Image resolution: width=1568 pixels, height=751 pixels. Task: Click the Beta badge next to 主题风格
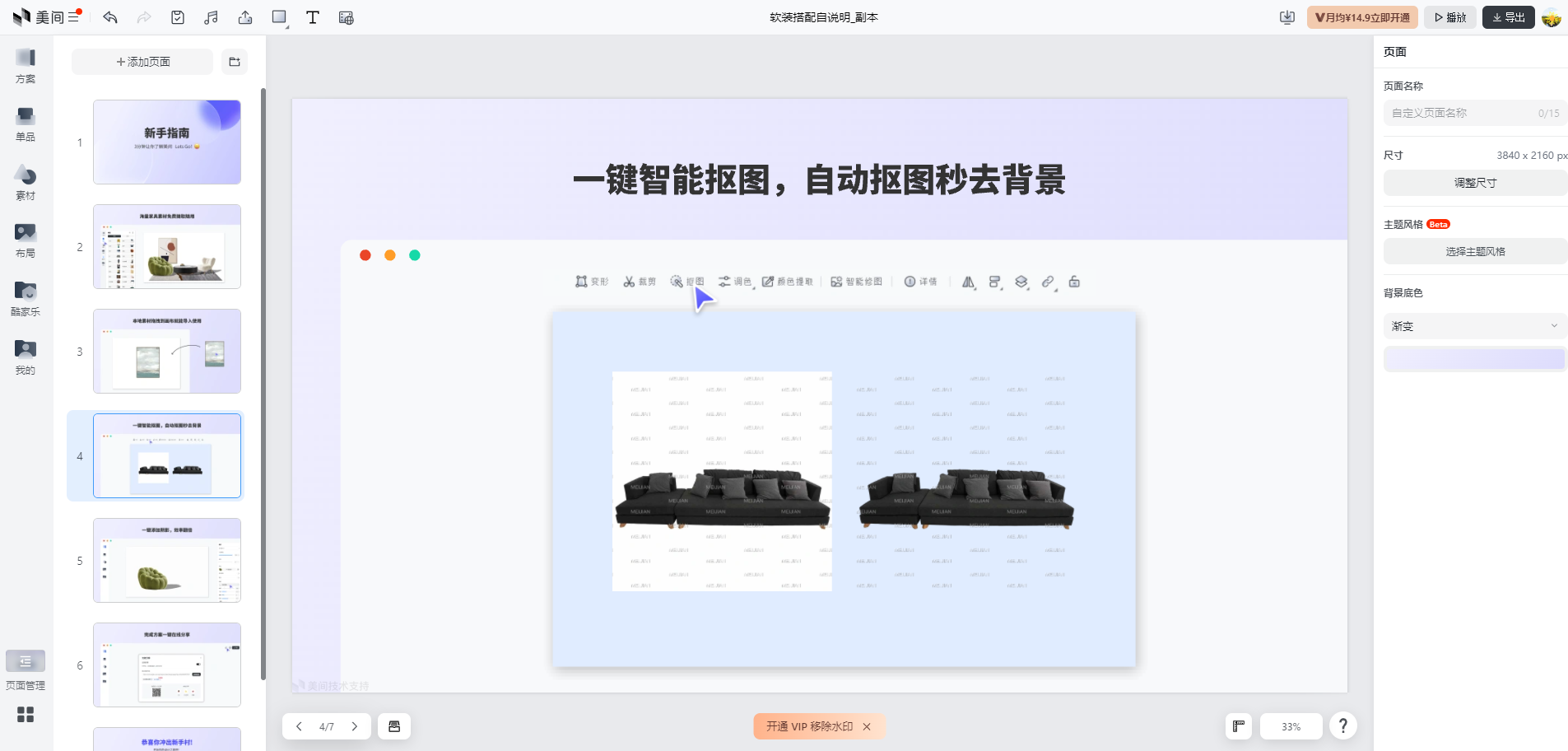click(1438, 224)
